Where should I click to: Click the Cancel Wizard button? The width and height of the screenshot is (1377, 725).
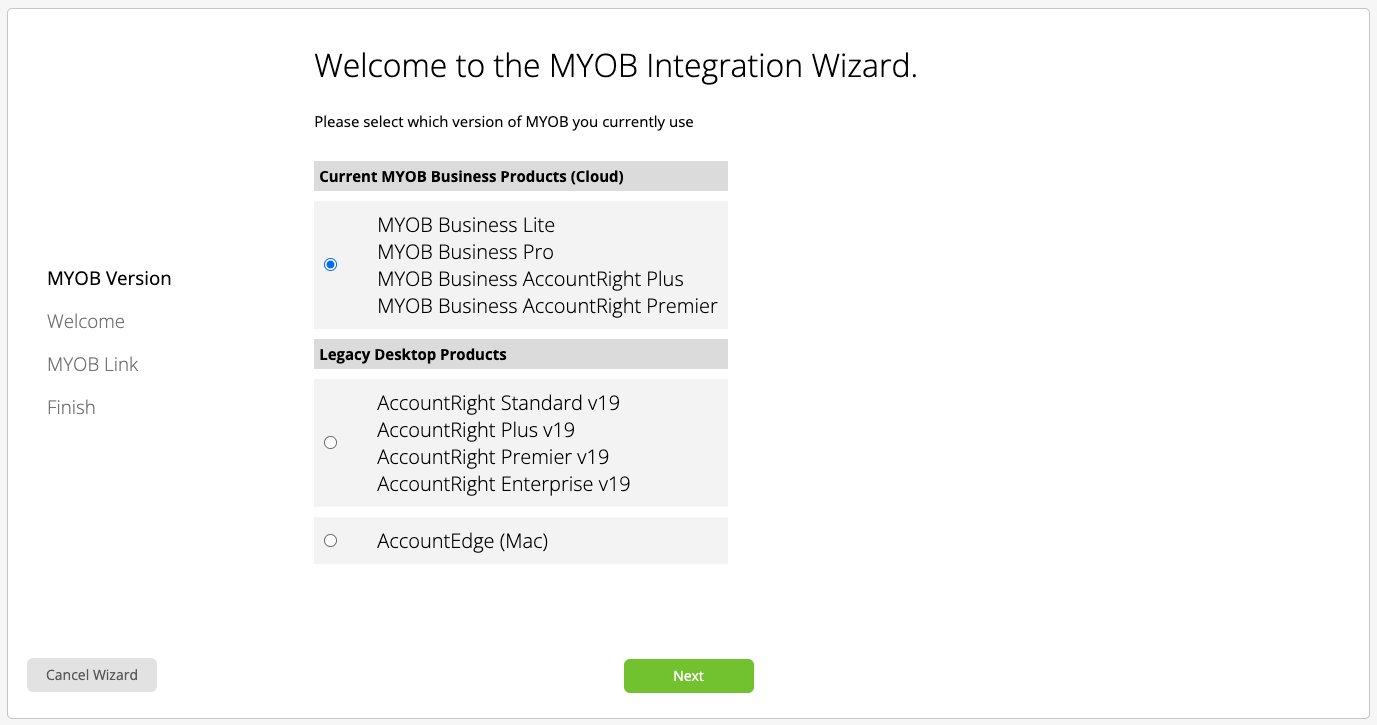(x=91, y=674)
